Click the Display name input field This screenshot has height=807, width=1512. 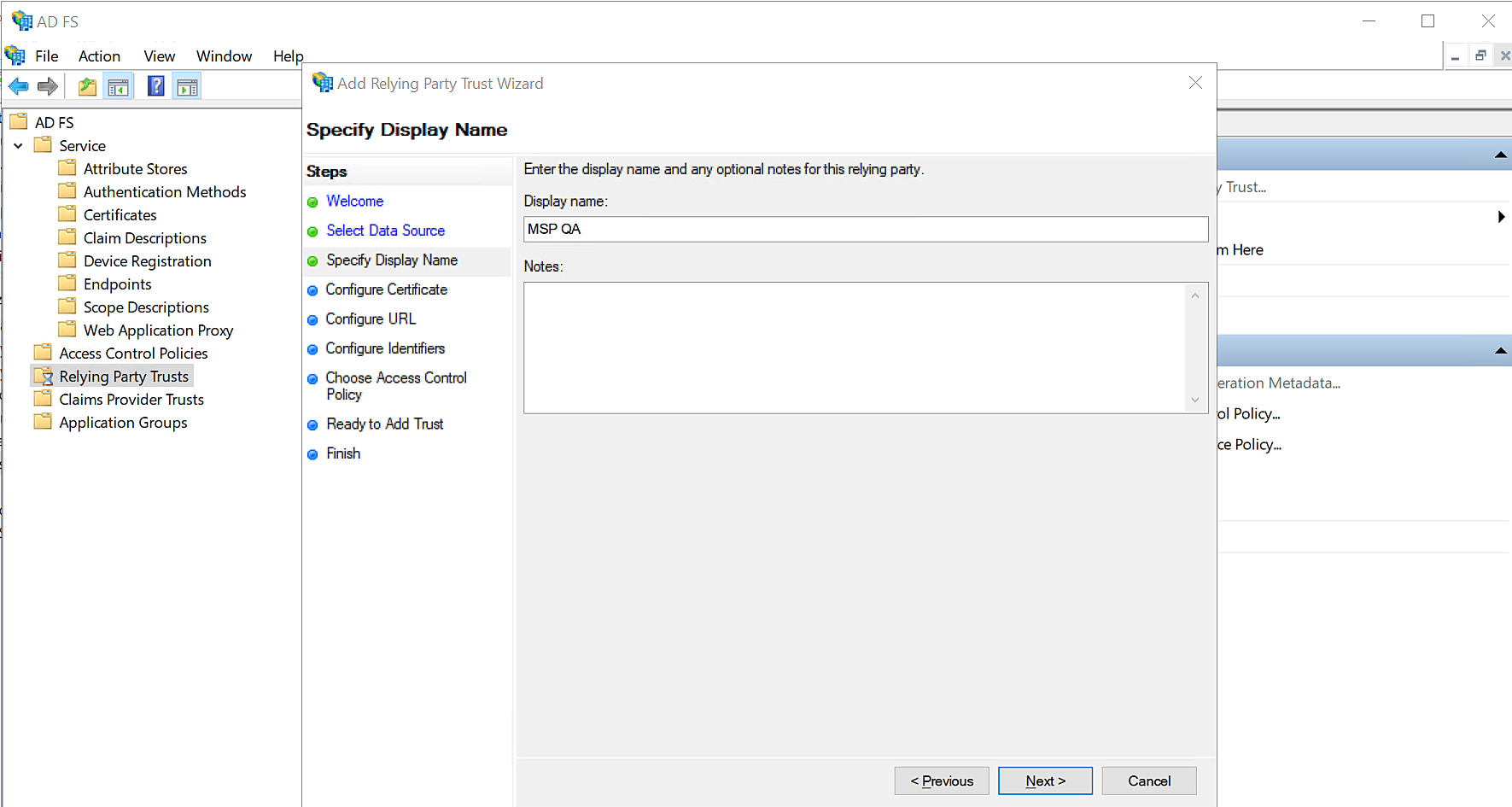865,229
